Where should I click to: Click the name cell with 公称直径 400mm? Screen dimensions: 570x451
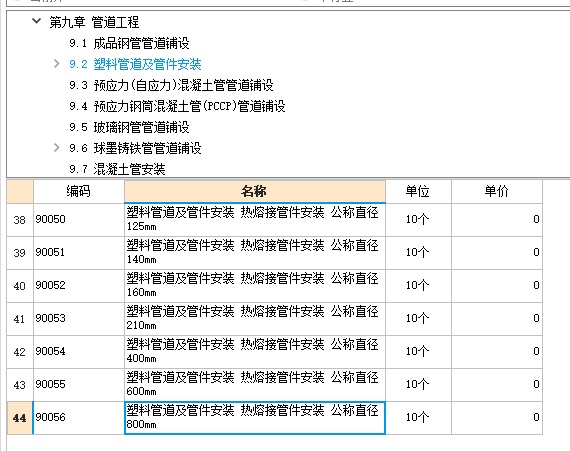coord(255,352)
